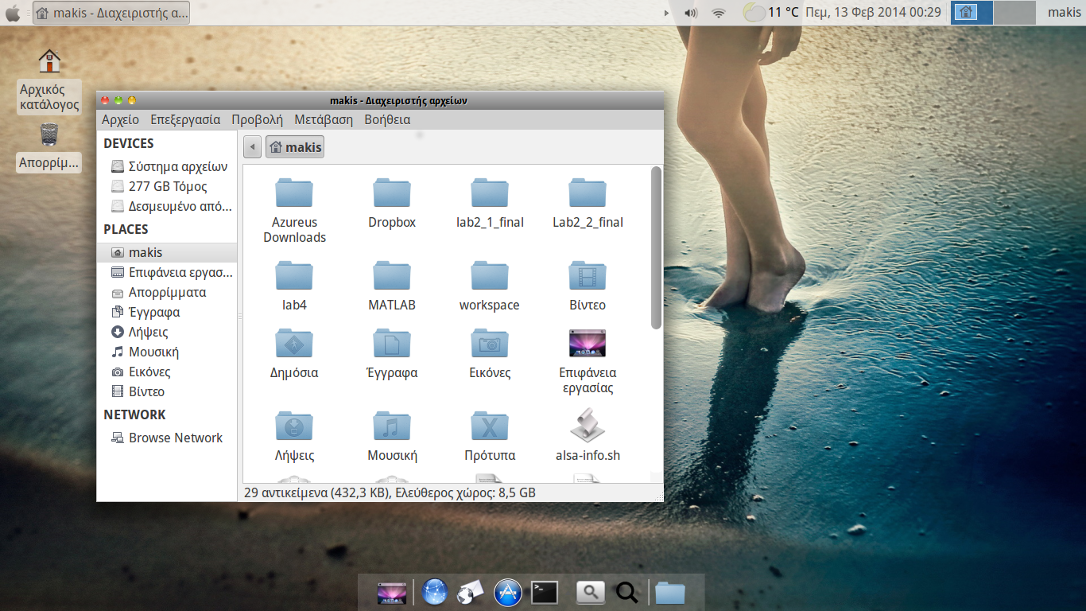This screenshot has width=1086, height=611.
Task: Open the makis user menu
Action: pyautogui.click(x=1064, y=13)
